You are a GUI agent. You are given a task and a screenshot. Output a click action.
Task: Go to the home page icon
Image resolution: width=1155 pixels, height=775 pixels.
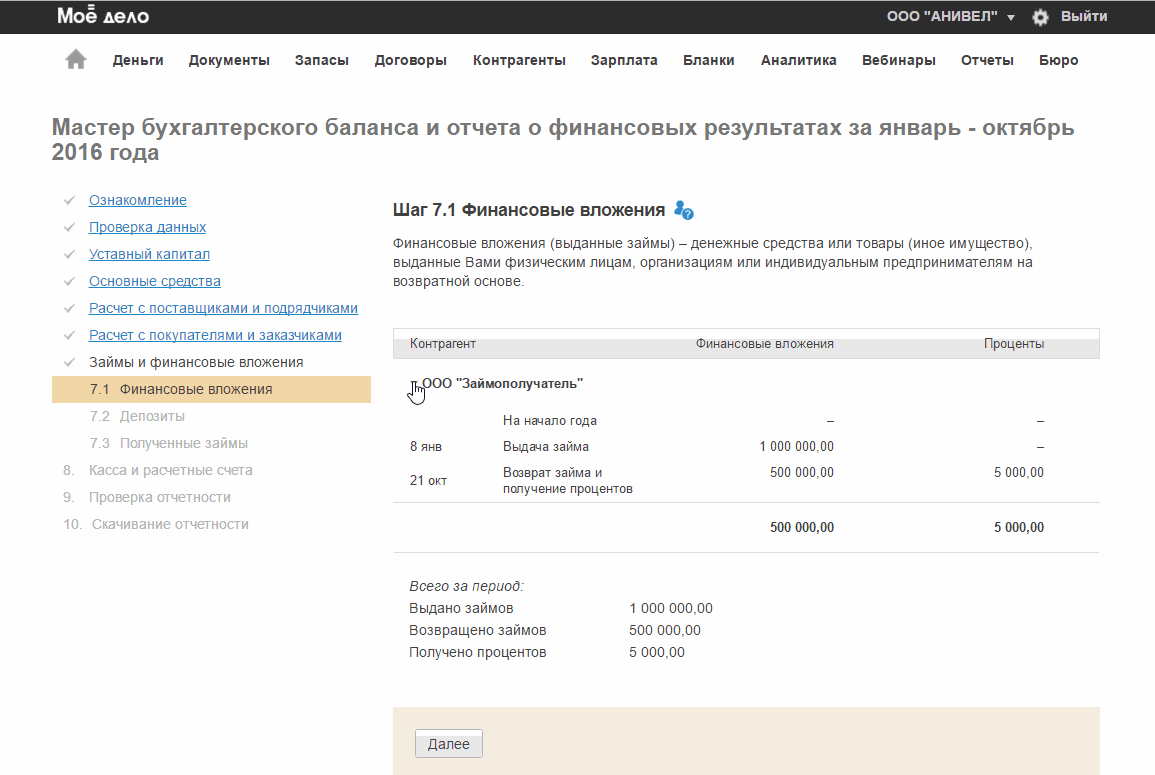(76, 59)
